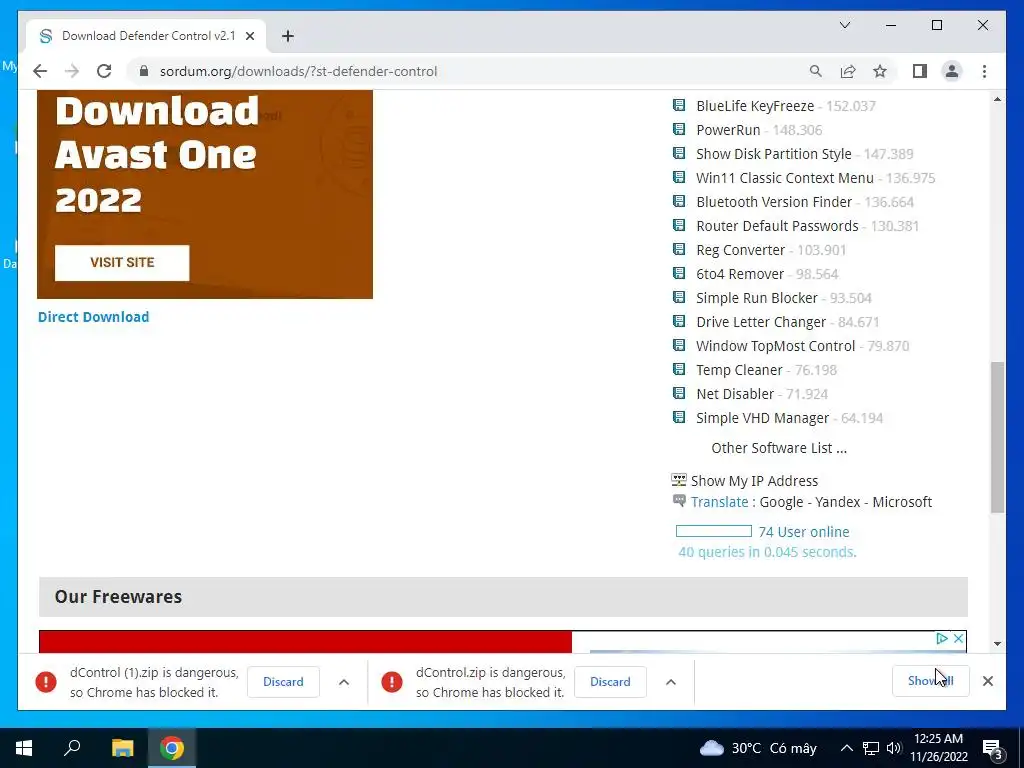
Task: Close the banner ad with X
Action: click(958, 639)
